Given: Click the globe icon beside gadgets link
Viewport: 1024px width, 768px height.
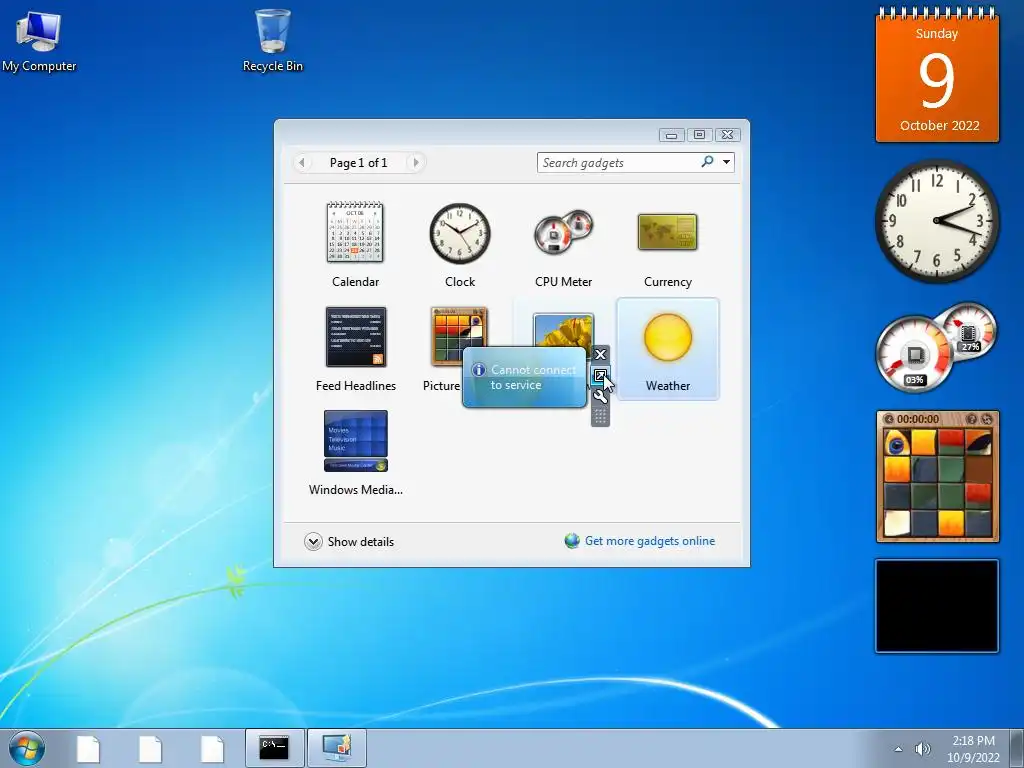Looking at the screenshot, I should coord(572,541).
